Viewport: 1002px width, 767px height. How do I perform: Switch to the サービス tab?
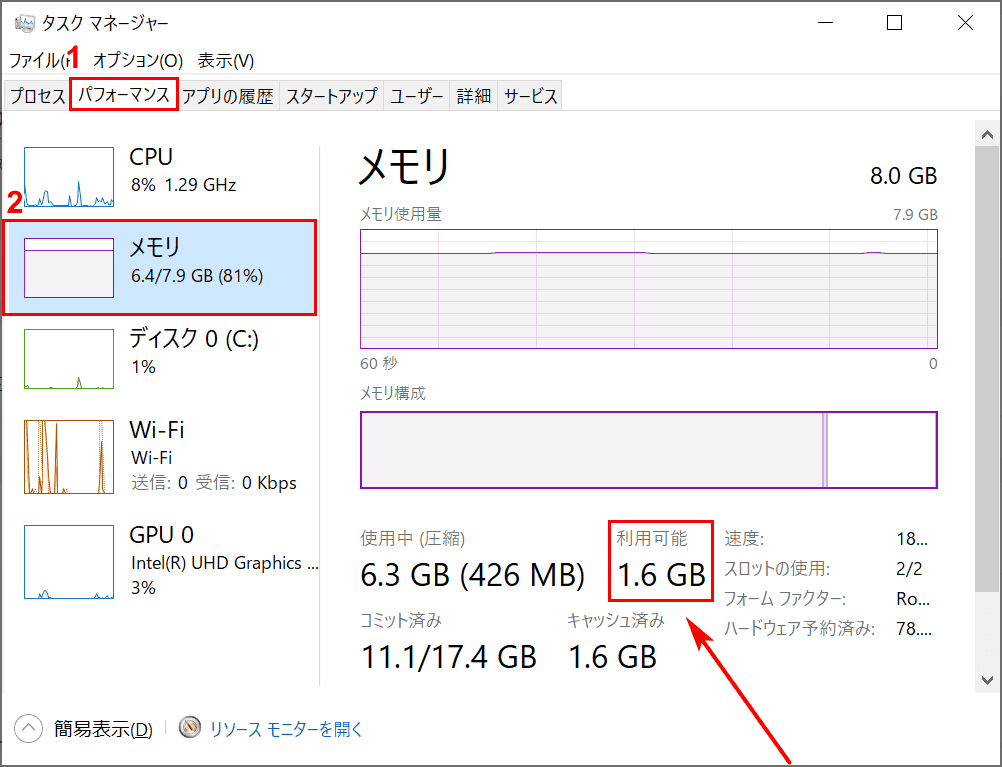(x=530, y=96)
